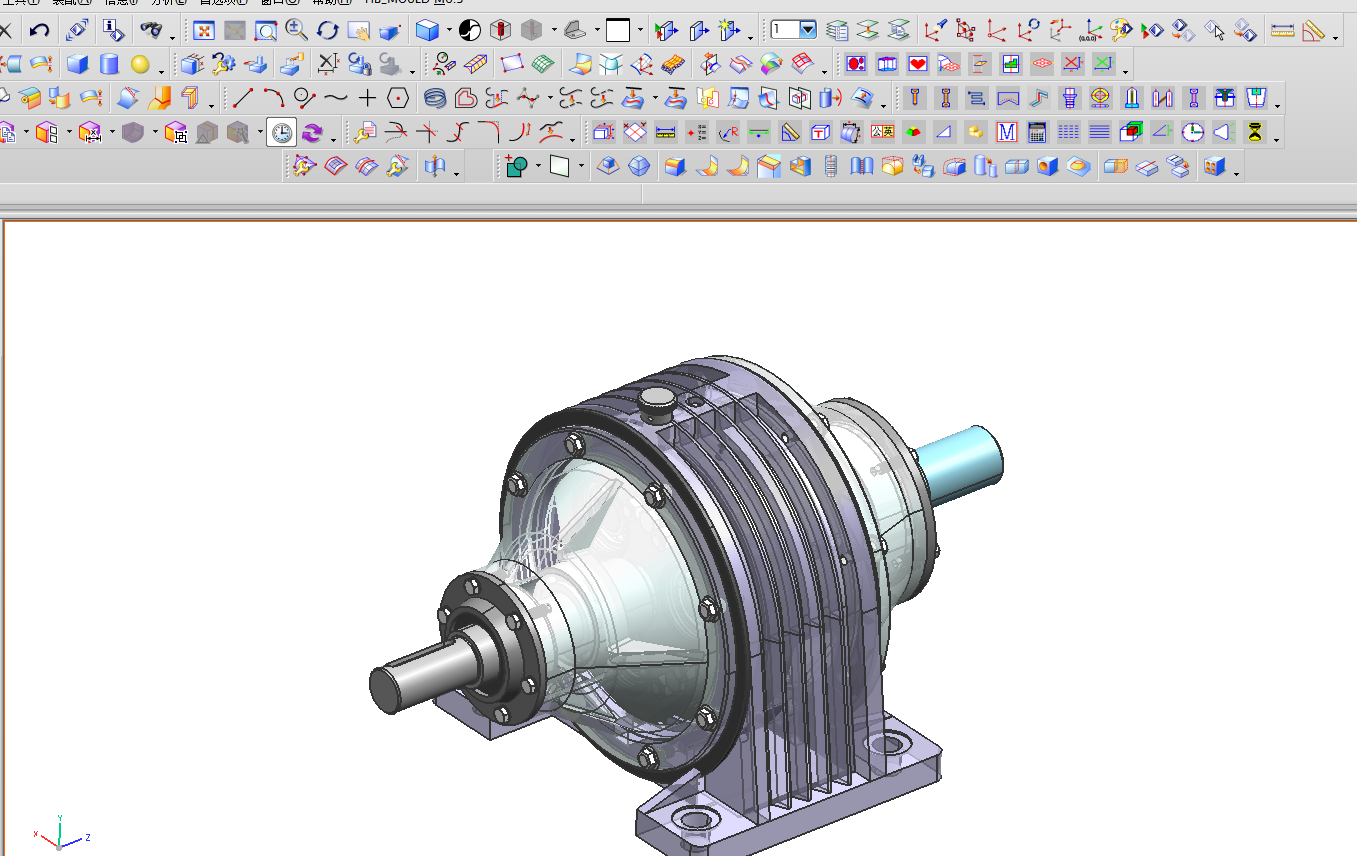Select the Zoom In/Out plus-minus magnifier
The image size is (1357, 856).
coord(296,30)
